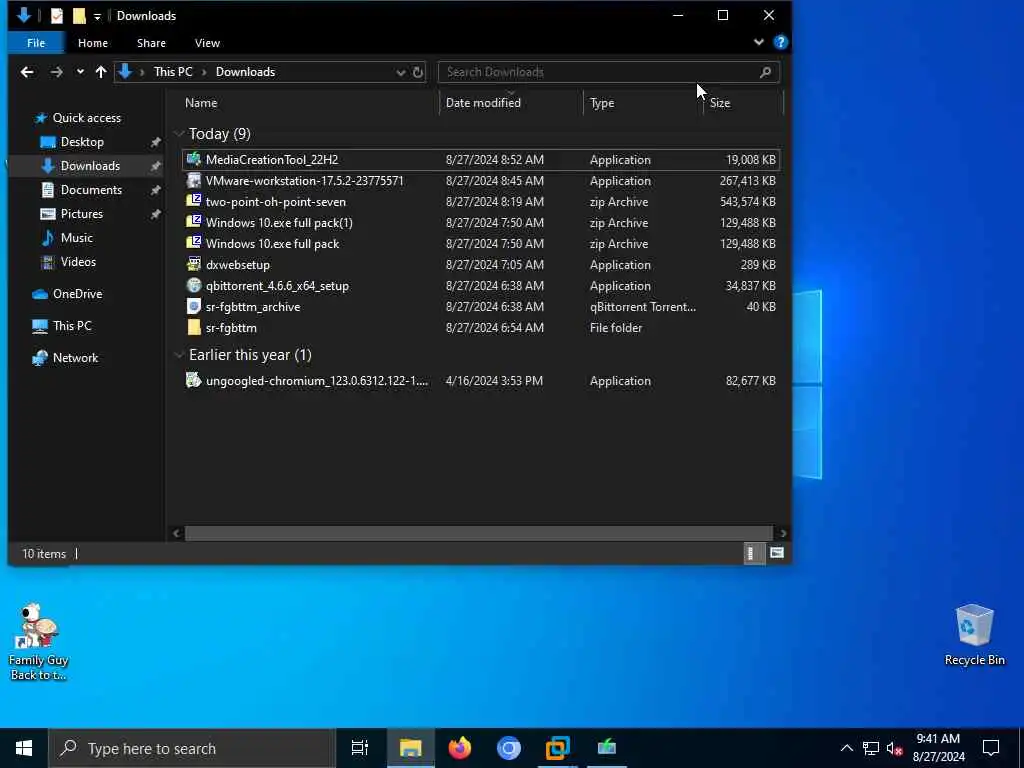Open Explorer help question mark
Image resolution: width=1024 pixels, height=768 pixels.
pyautogui.click(x=780, y=42)
